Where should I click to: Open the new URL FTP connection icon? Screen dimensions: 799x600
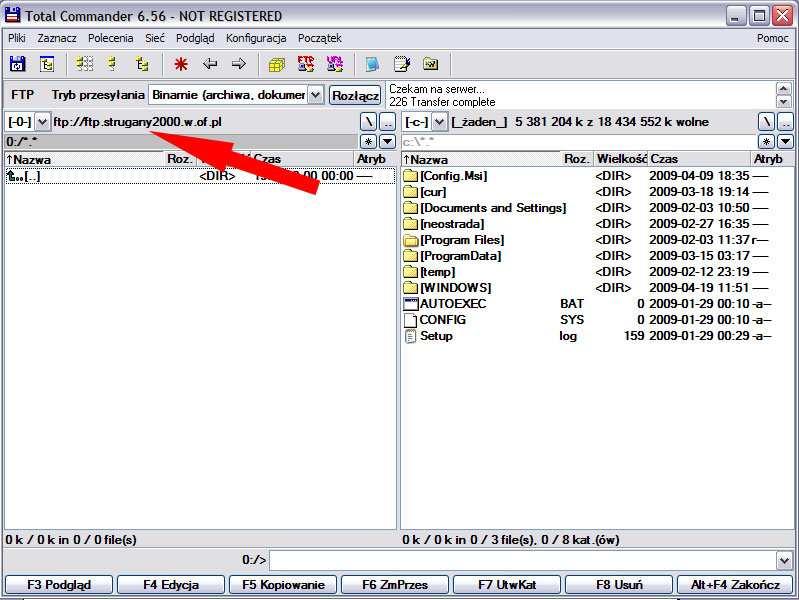pyautogui.click(x=335, y=64)
